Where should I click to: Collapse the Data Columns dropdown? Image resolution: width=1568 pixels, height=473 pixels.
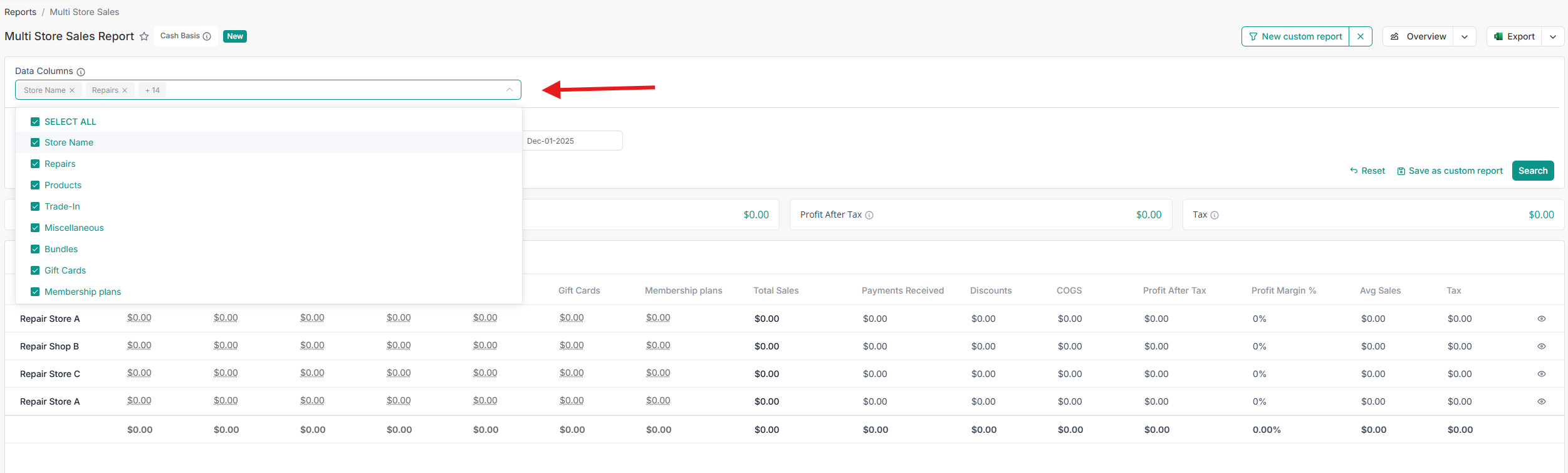click(509, 90)
